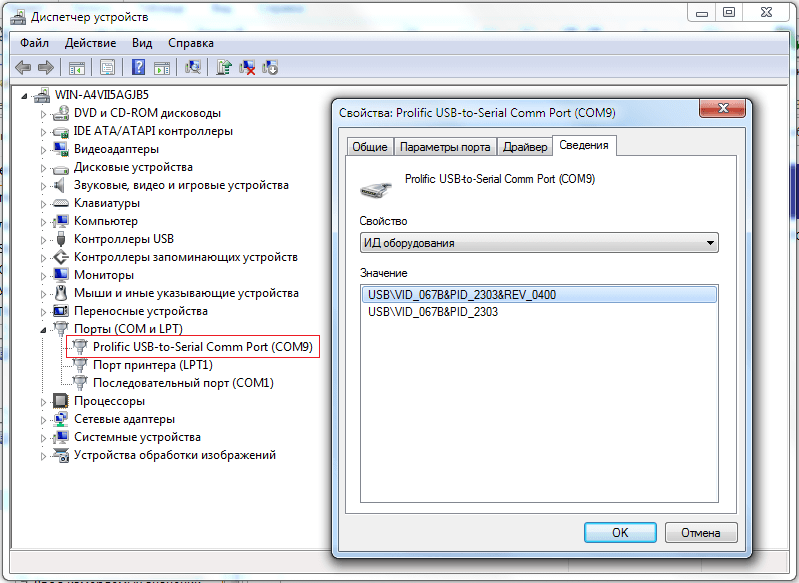
Task: Open the Вид menu
Action: tap(142, 43)
